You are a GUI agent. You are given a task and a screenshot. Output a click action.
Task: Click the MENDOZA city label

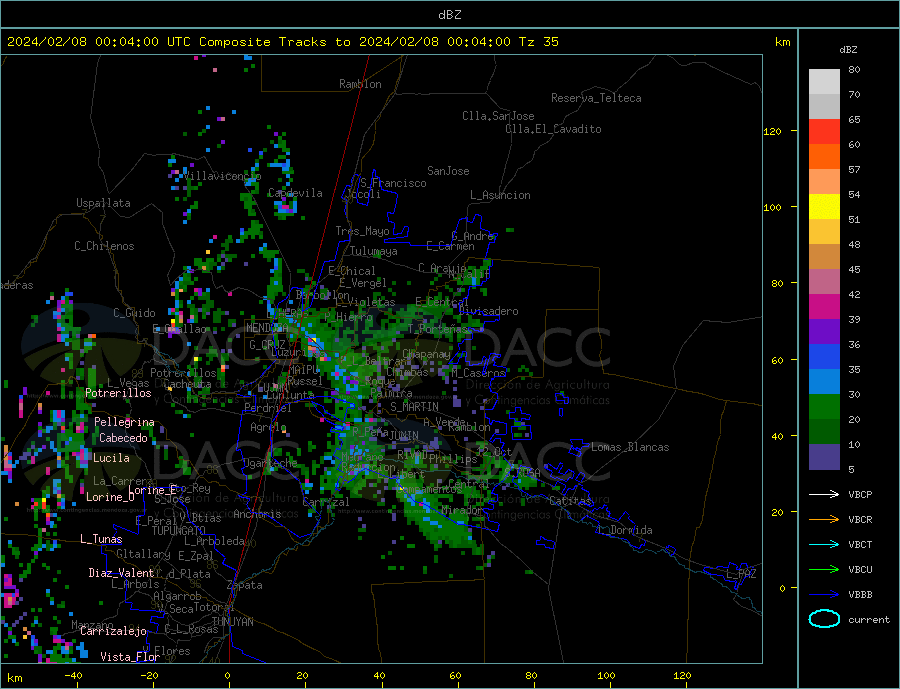point(267,328)
